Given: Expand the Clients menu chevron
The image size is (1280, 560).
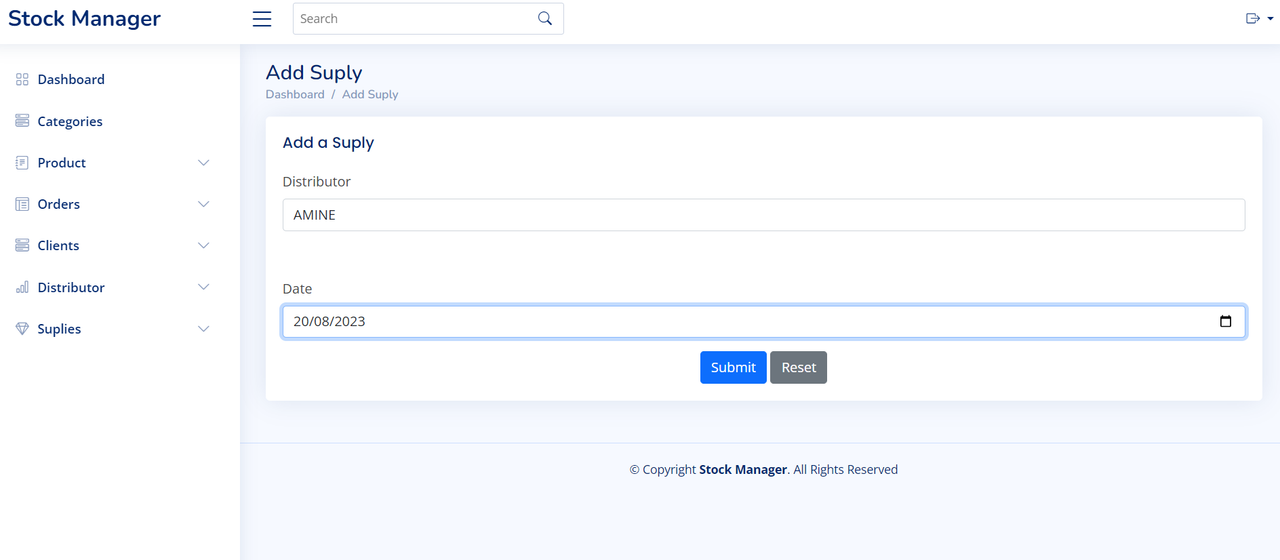Looking at the screenshot, I should pos(204,246).
